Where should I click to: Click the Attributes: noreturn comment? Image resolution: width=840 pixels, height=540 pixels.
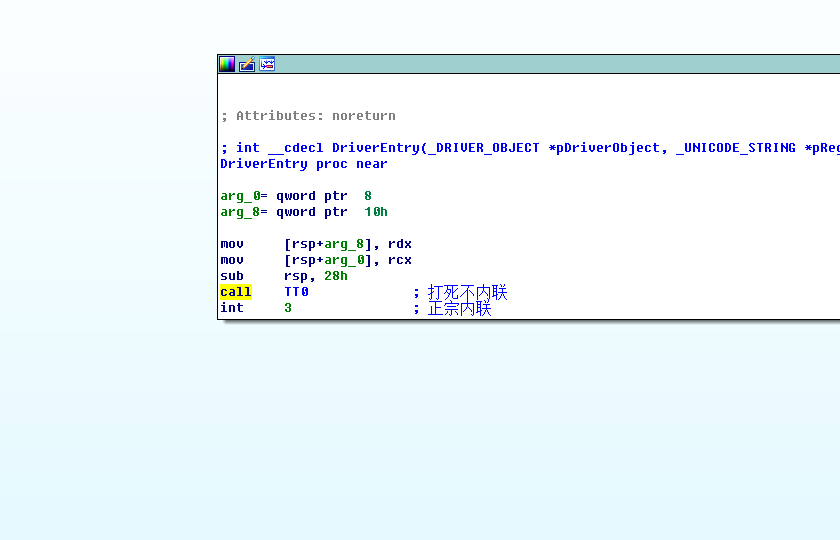point(308,116)
